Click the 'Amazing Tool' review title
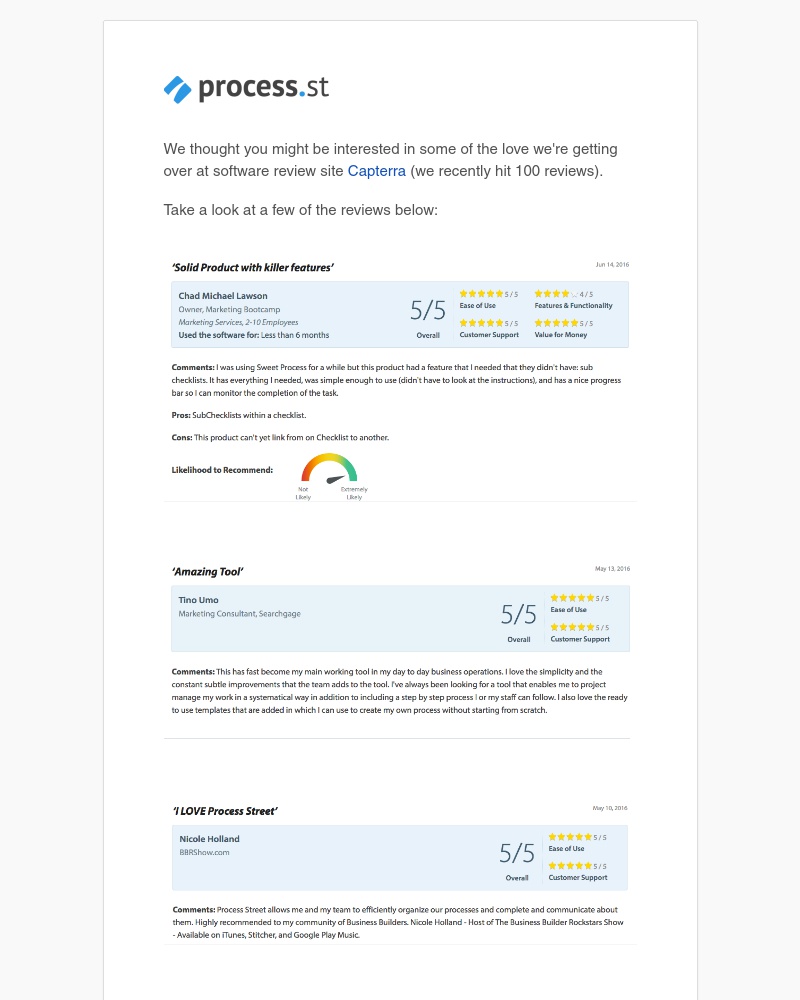Viewport: 800px width, 1000px height. click(x=207, y=571)
